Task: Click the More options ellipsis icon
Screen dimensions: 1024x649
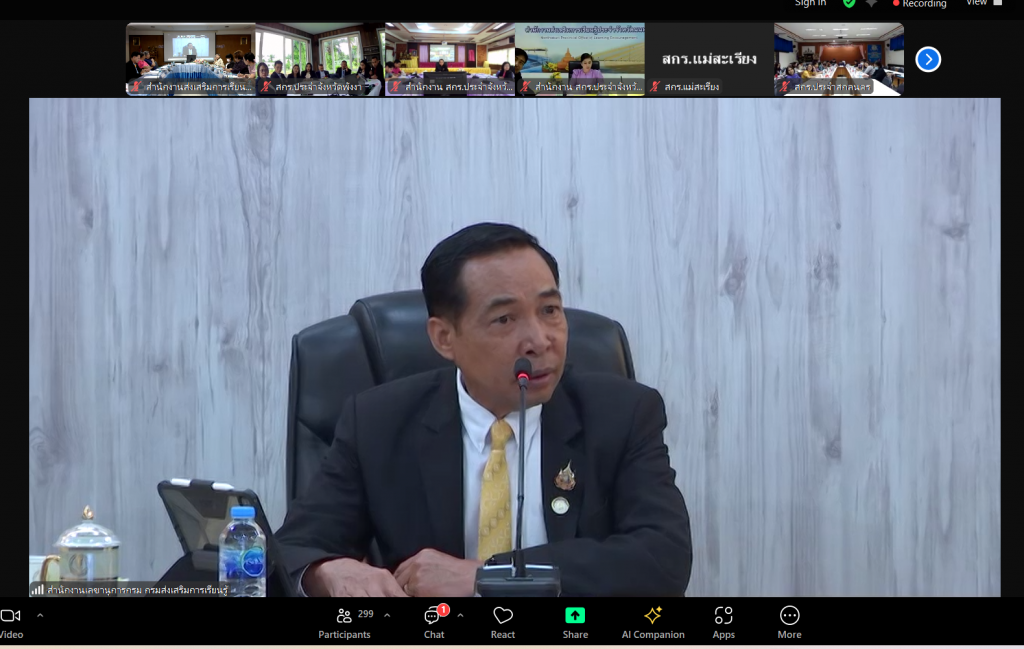Action: [x=789, y=621]
